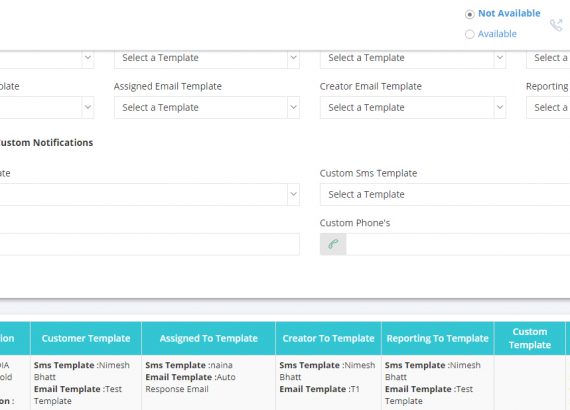Click the Custom Phone's handset icon
Viewport: 570px width, 410px height.
[333, 244]
